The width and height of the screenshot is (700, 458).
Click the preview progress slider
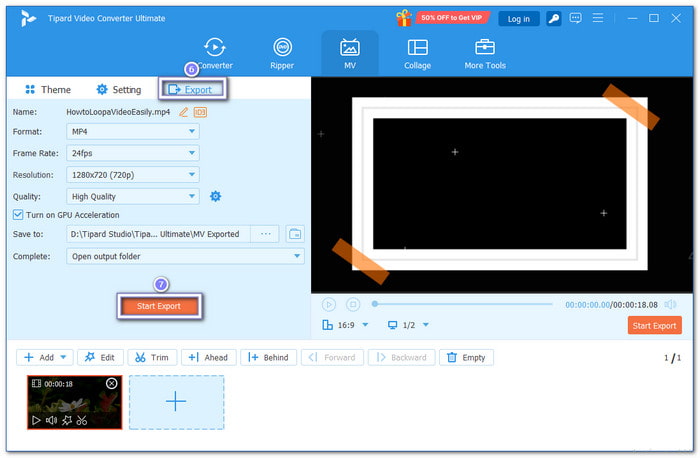(462, 304)
